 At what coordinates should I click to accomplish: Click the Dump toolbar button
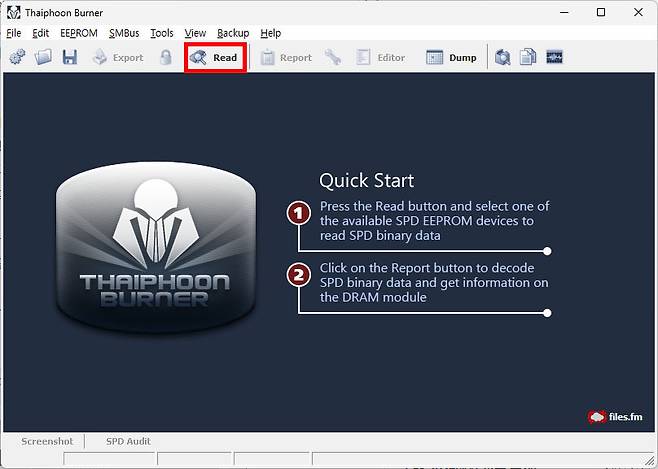click(452, 58)
